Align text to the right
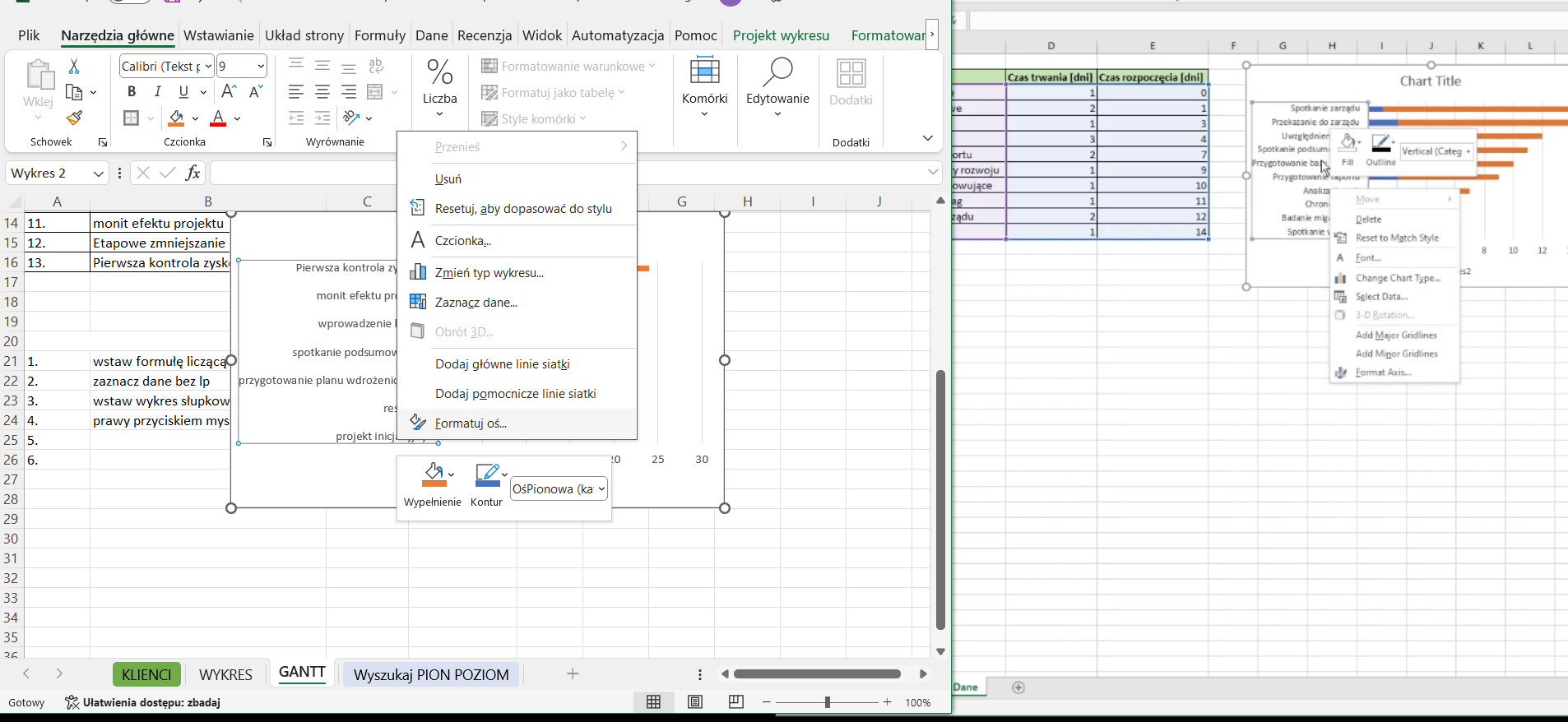This screenshot has height=722, width=1568. click(349, 91)
